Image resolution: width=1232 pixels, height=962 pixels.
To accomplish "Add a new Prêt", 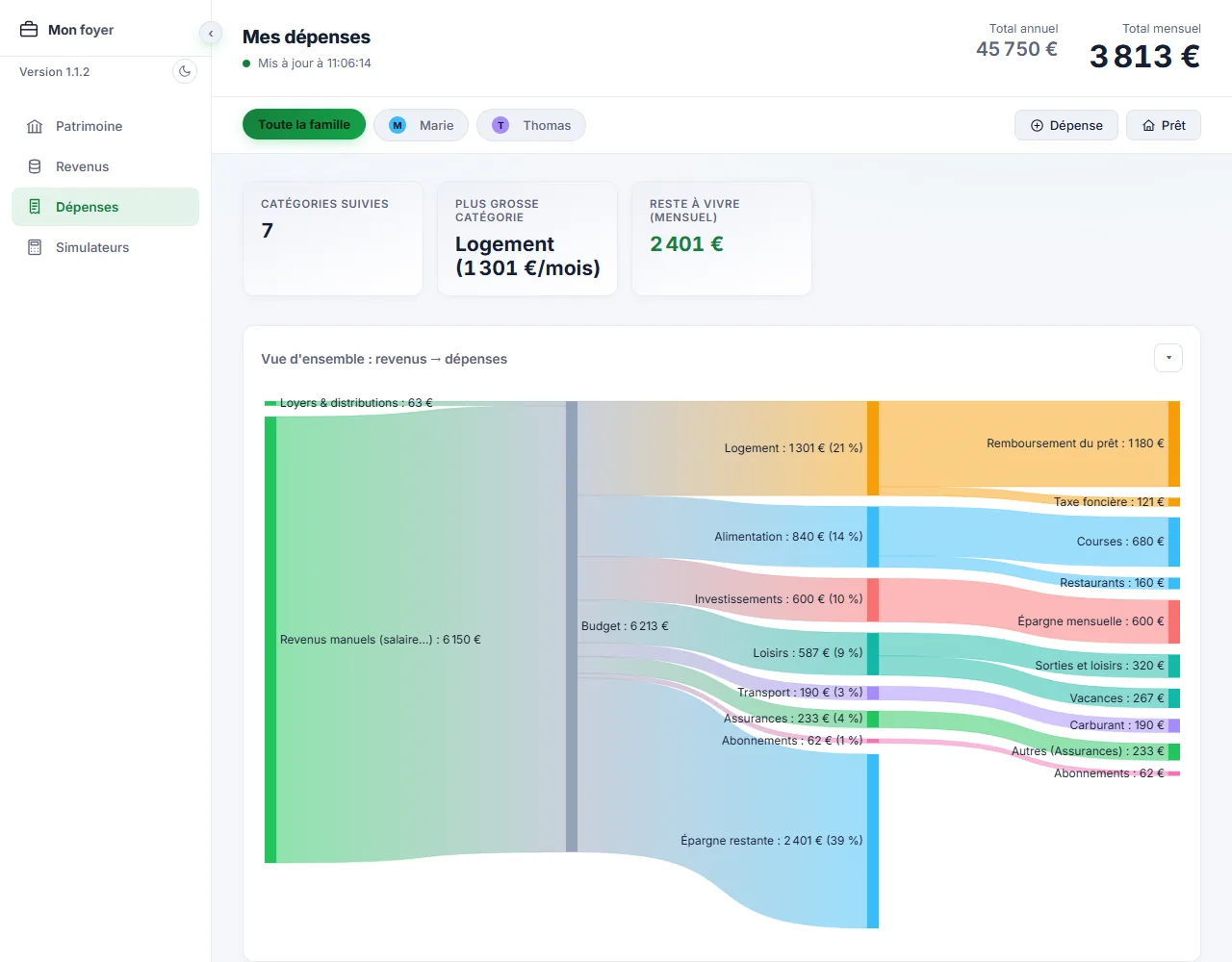I will (1164, 125).
